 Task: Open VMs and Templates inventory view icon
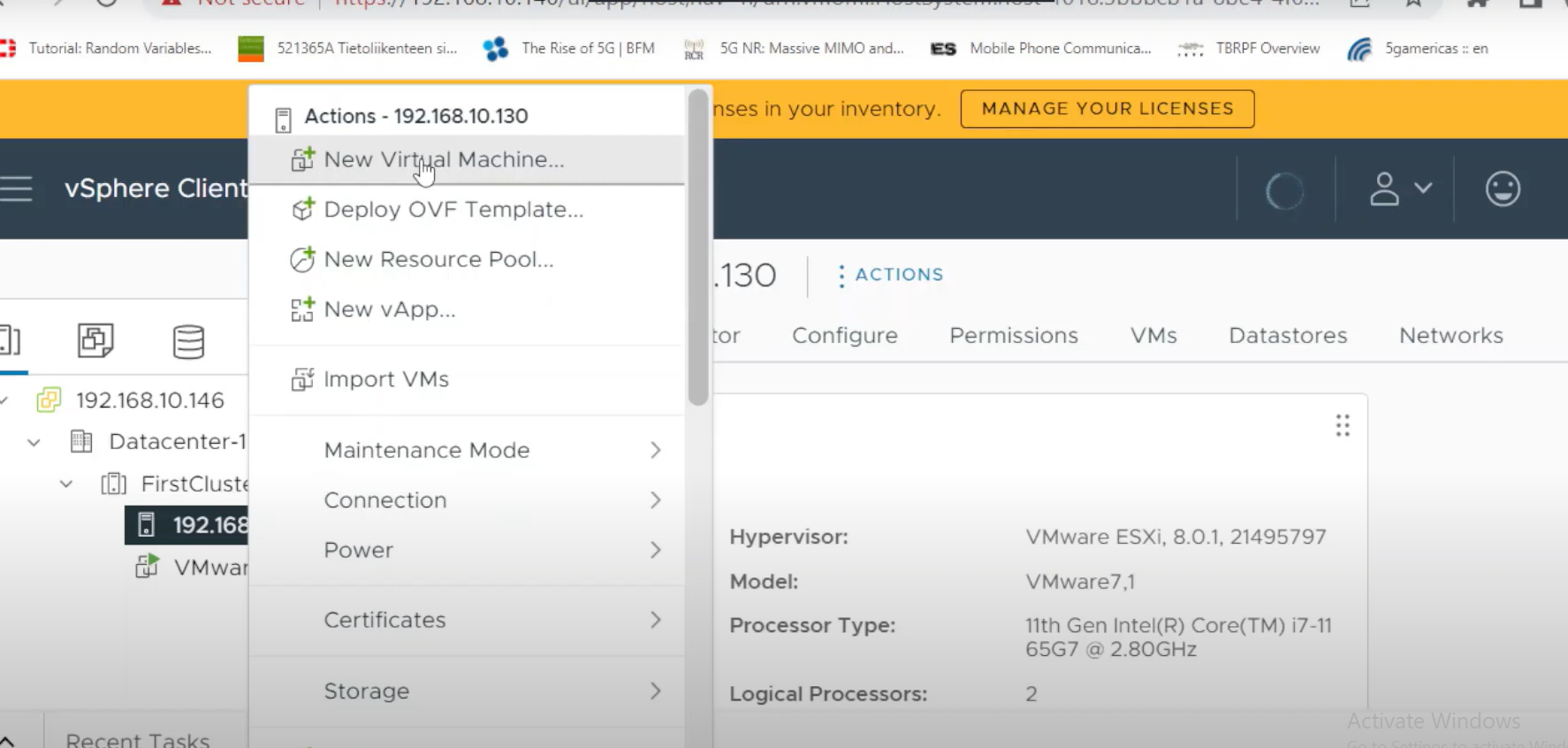[x=95, y=340]
